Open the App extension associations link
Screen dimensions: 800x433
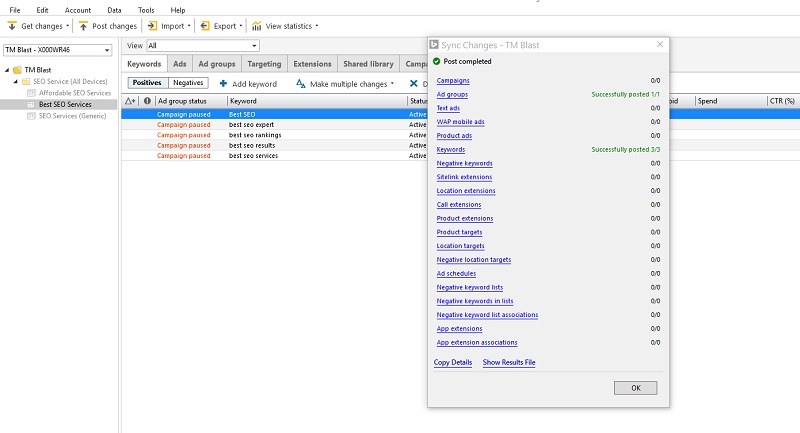[x=477, y=342]
